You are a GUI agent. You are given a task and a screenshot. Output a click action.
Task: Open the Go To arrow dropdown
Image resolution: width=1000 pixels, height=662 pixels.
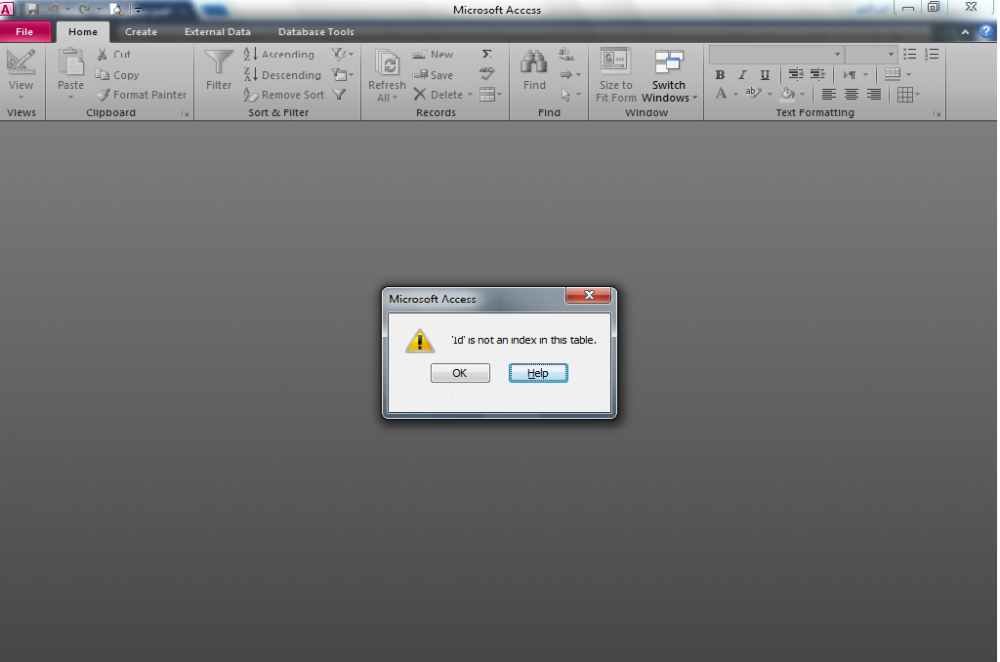coord(571,75)
